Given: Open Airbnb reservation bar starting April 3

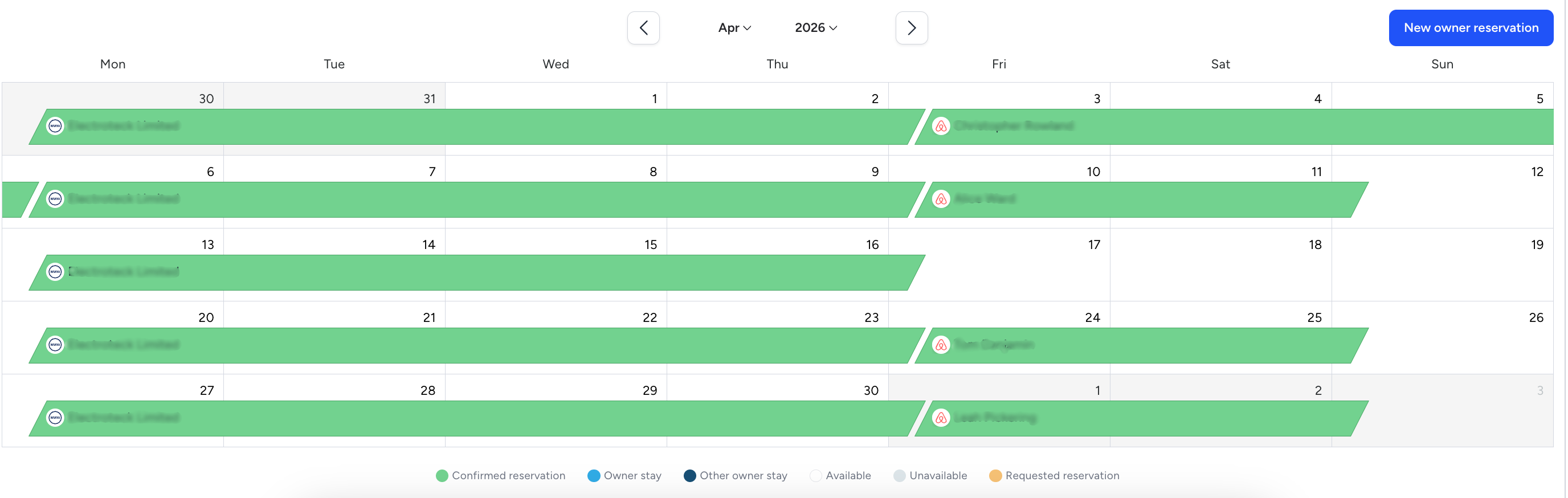Looking at the screenshot, I should [1234, 126].
